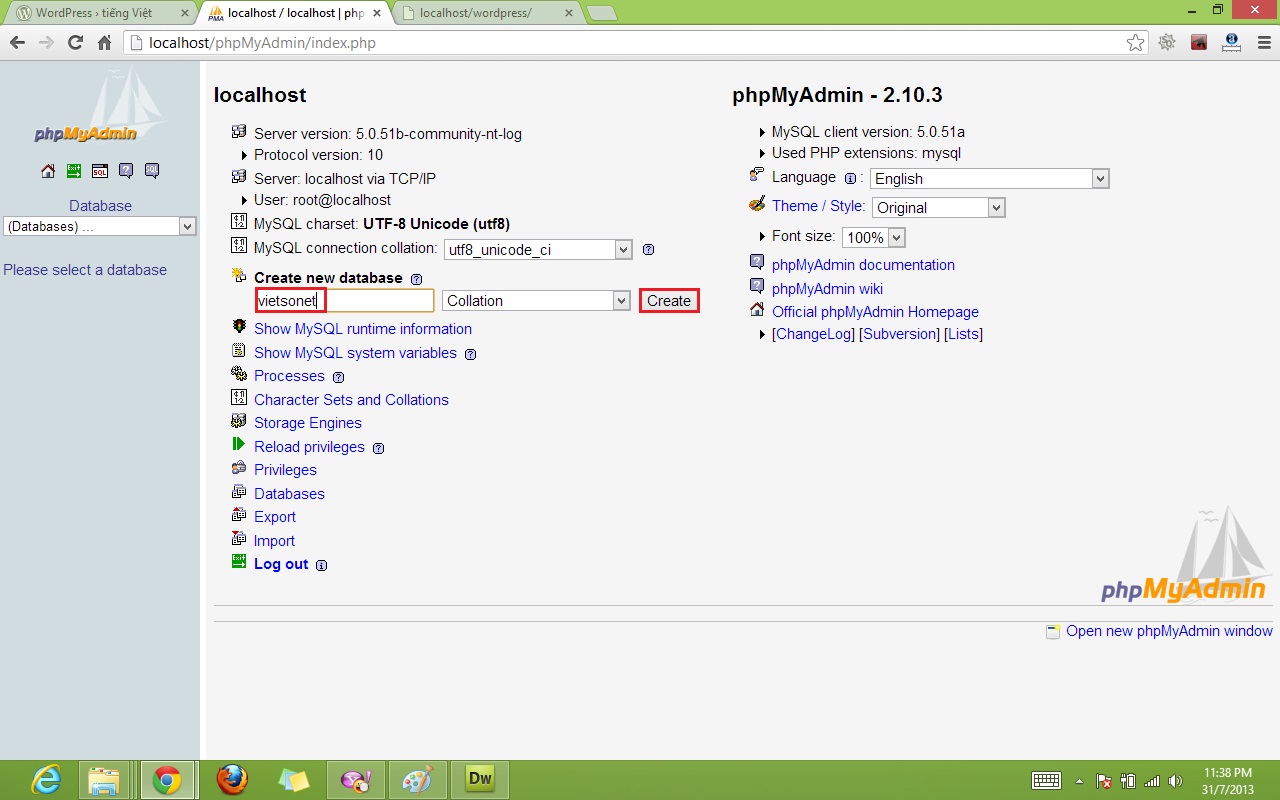Open the MySQL connection collation dropdown
Viewport: 1280px width, 800px height.
point(538,250)
